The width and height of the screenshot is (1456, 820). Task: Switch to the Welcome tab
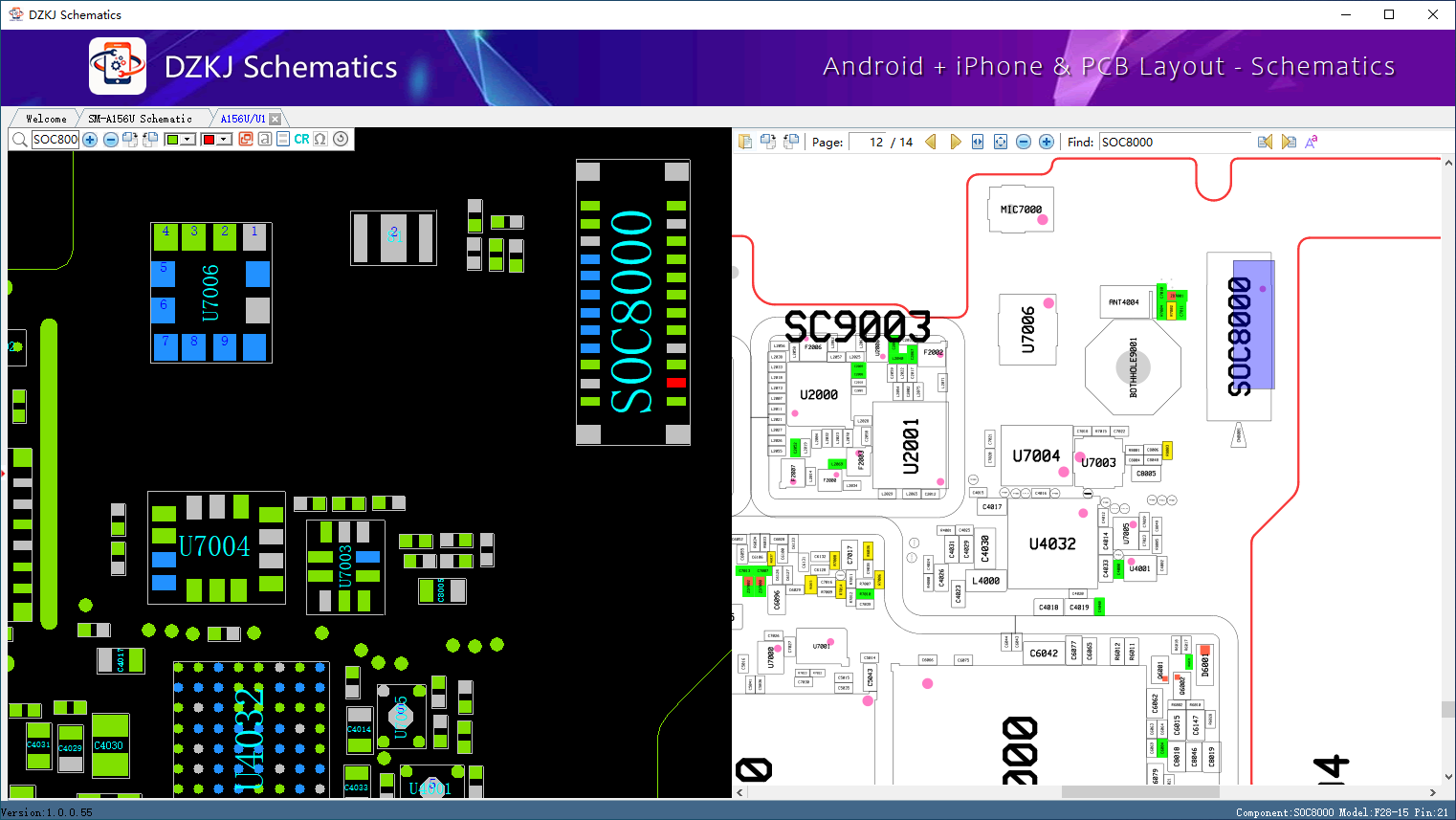tap(46, 119)
